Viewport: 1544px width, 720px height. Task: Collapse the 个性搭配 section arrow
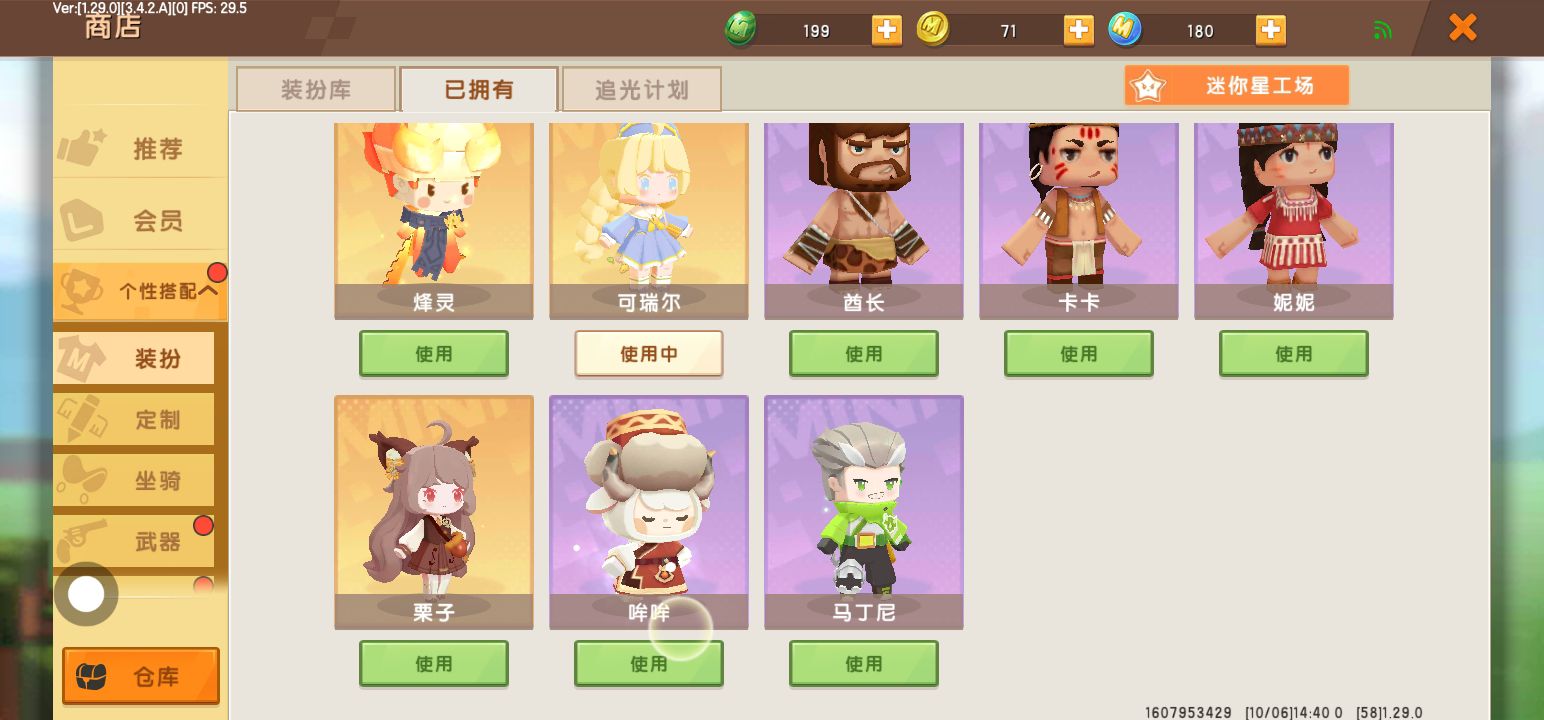[x=208, y=291]
